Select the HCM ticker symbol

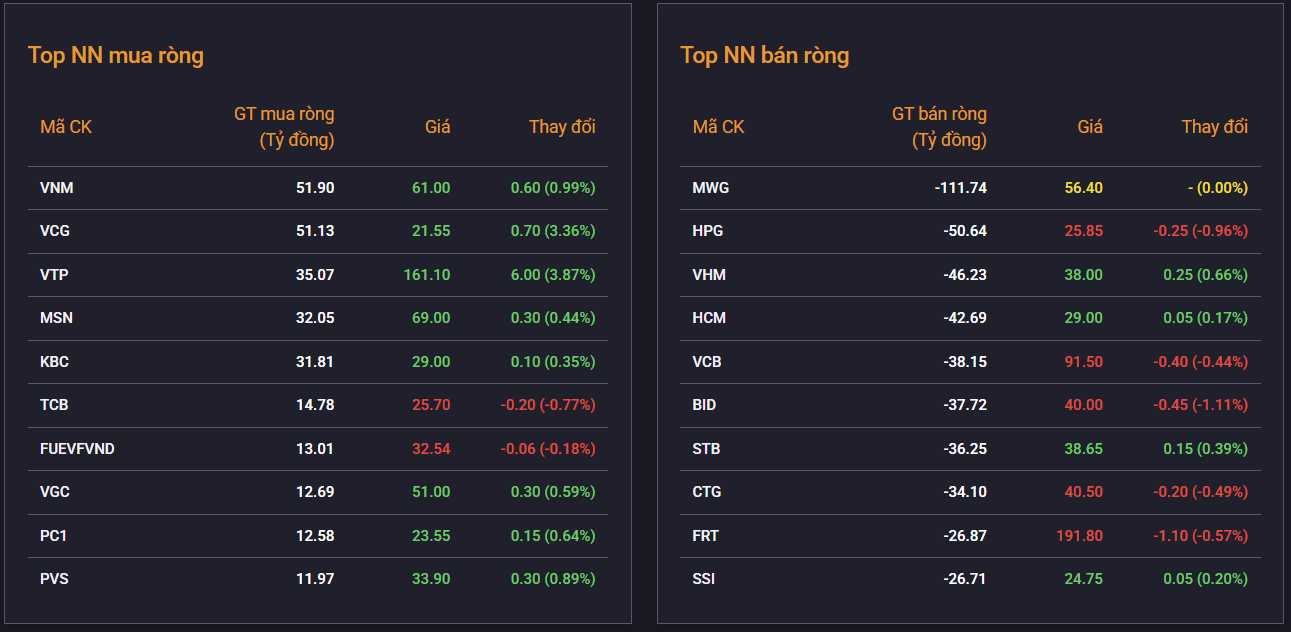(x=710, y=318)
